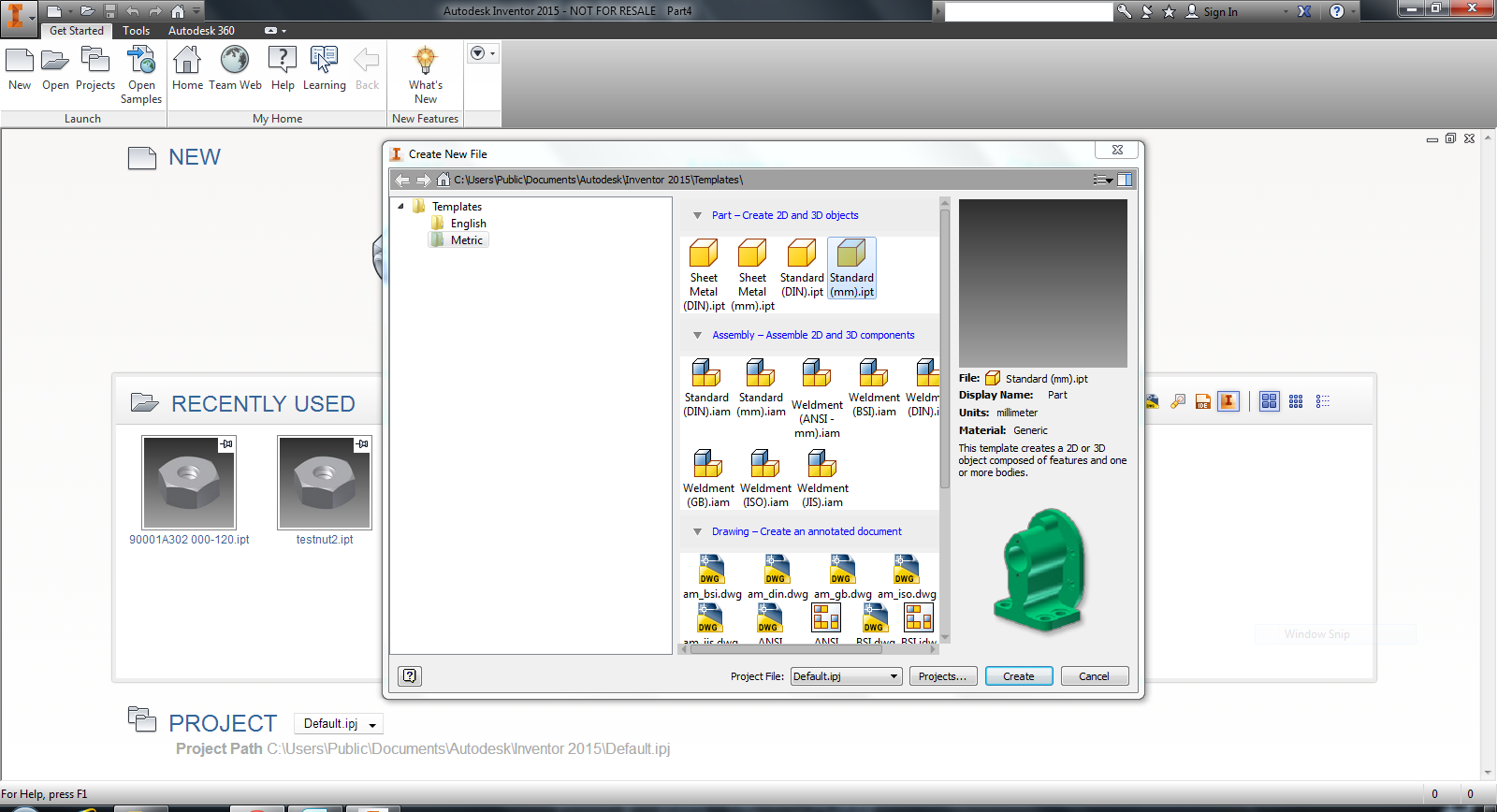Click Quick Access Home icon

pos(178,11)
